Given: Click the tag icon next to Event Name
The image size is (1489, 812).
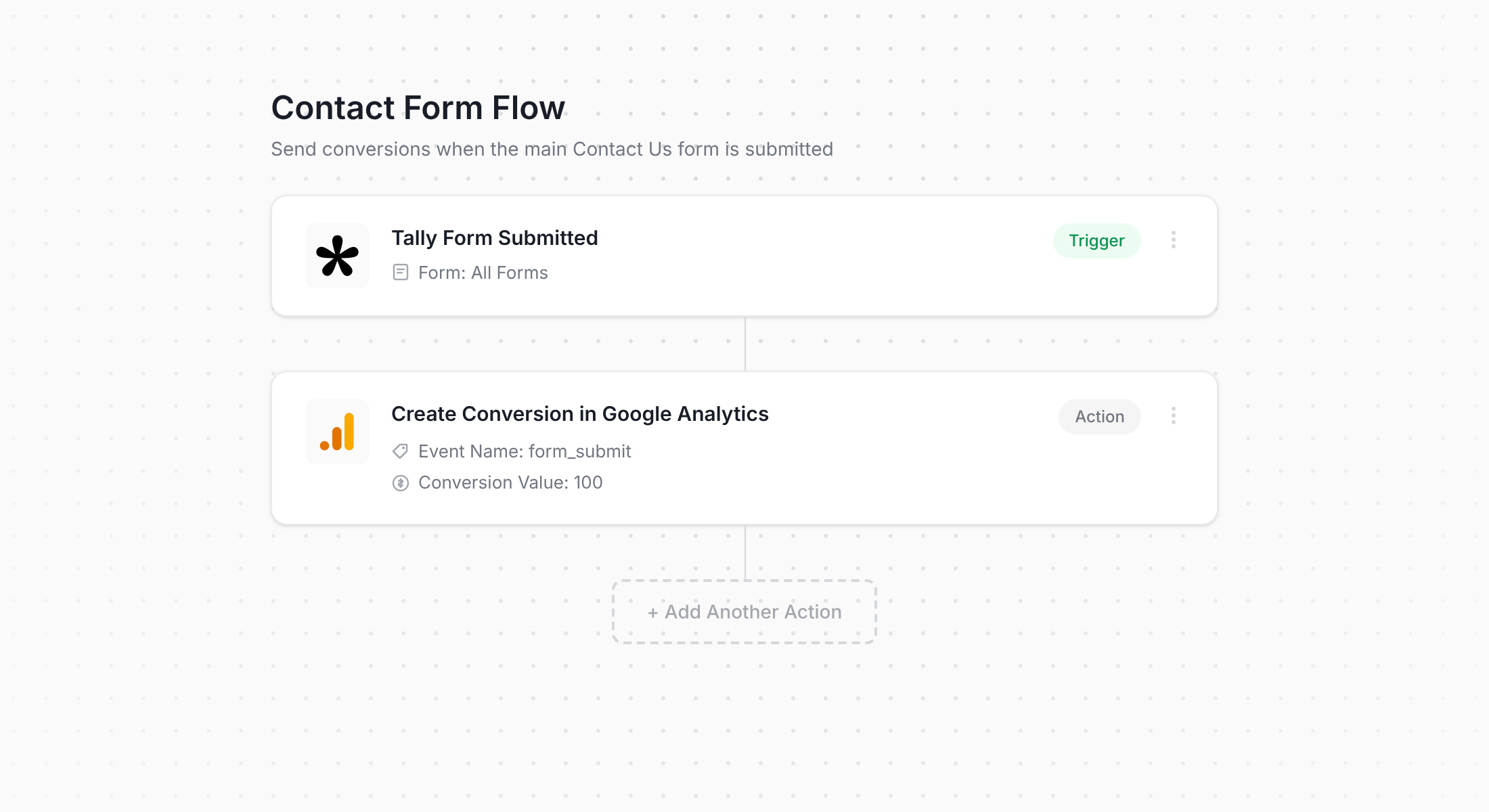Looking at the screenshot, I should pos(400,451).
